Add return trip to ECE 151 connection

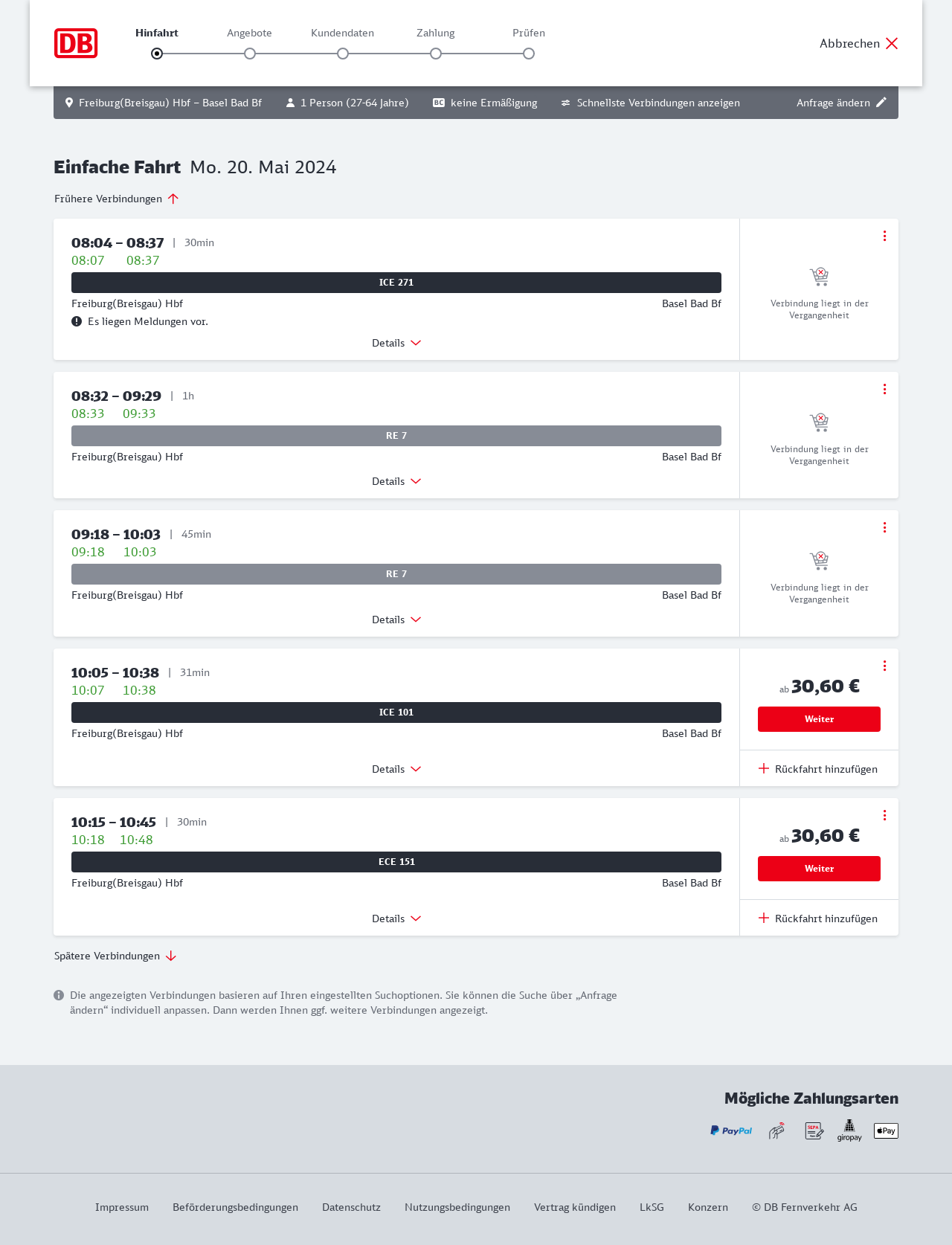818,919
